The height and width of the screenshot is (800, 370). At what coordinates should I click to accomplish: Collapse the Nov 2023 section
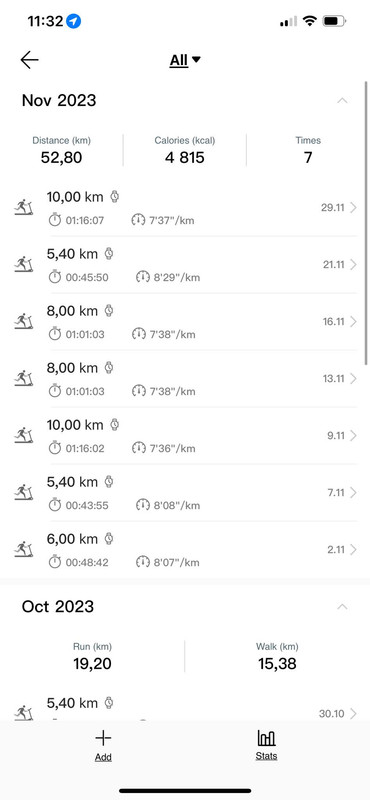click(x=342, y=101)
